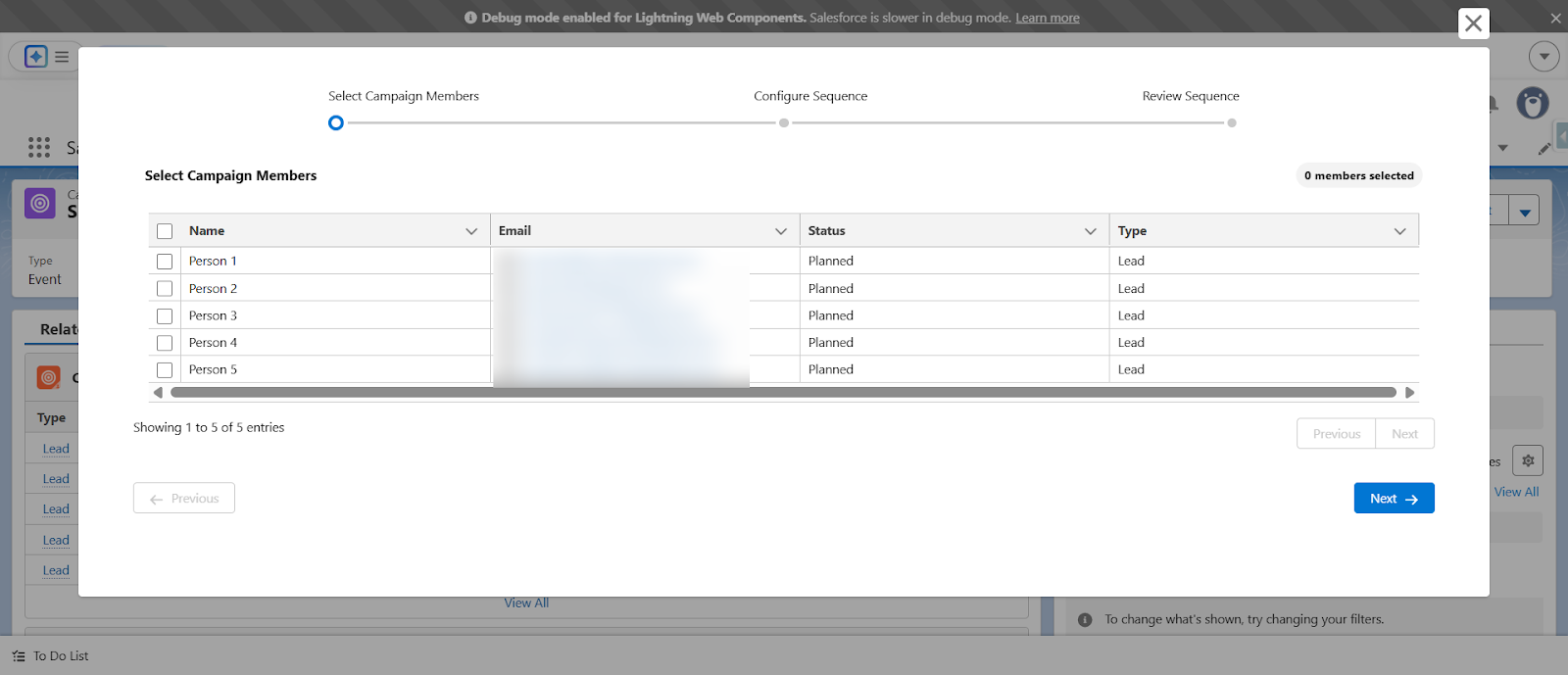The height and width of the screenshot is (675, 1568).
Task: Click blue Next button to proceed
Action: pyautogui.click(x=1394, y=499)
